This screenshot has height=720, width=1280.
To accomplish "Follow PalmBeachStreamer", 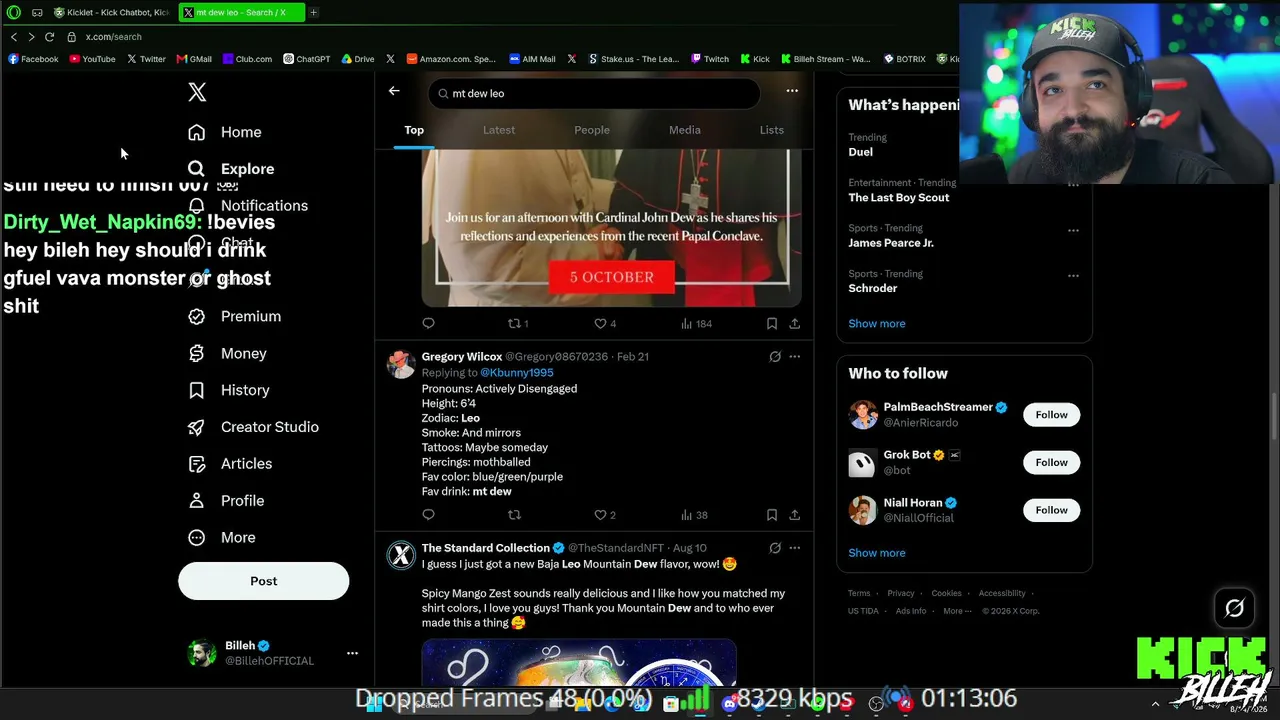I will pos(1051,415).
